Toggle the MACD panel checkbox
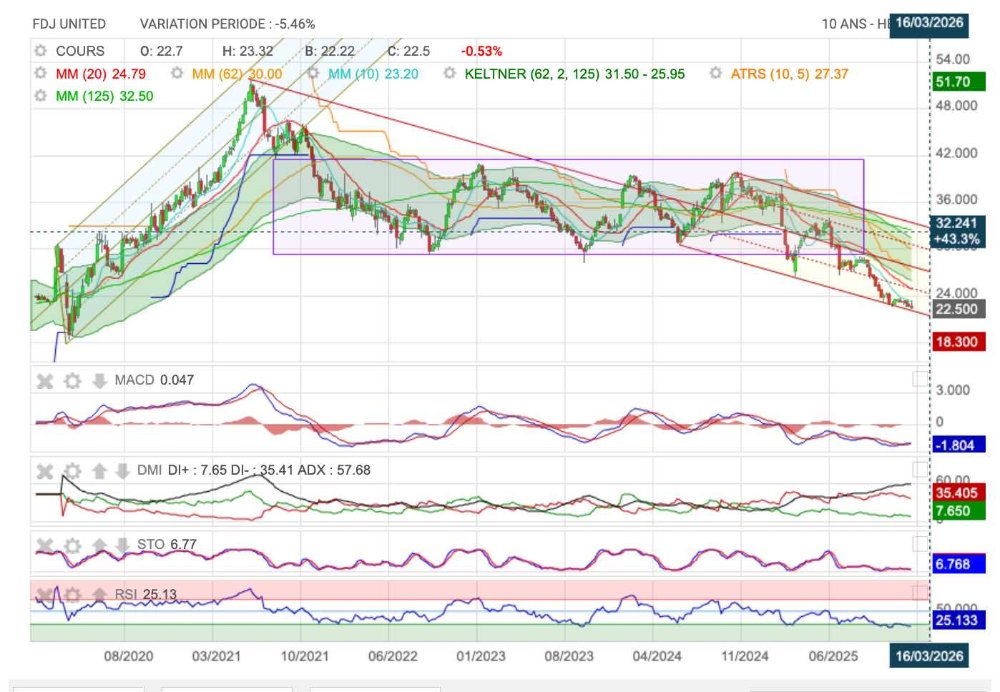 click(920, 379)
